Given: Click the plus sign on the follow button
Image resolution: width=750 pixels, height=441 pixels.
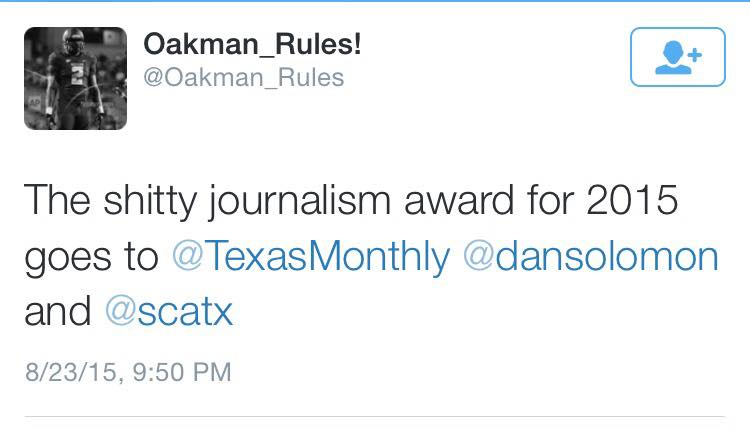Looking at the screenshot, I should pos(694,52).
